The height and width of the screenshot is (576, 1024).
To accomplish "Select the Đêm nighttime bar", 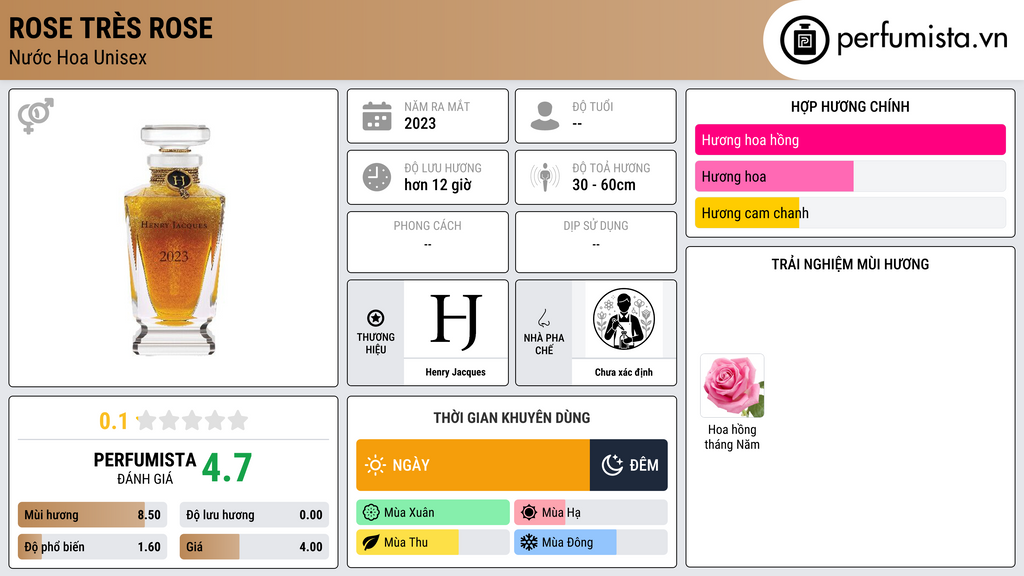I will 629,465.
